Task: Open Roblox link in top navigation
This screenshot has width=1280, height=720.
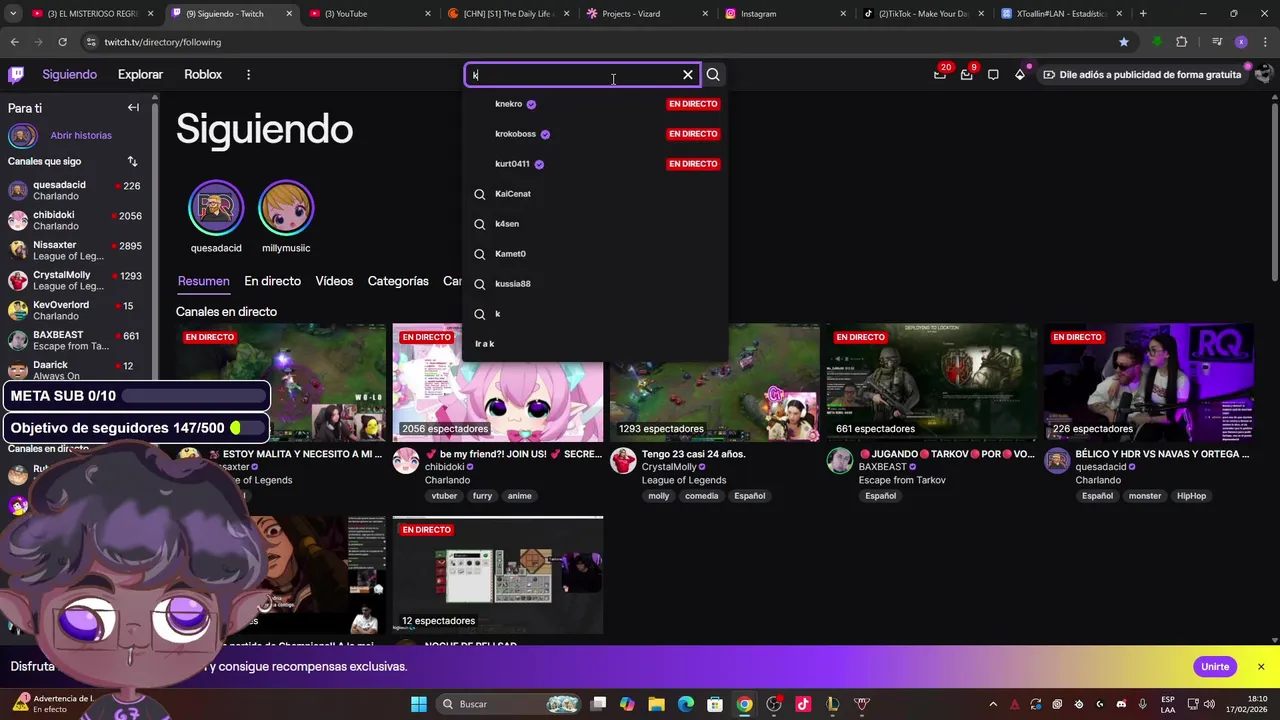Action: 203,75
